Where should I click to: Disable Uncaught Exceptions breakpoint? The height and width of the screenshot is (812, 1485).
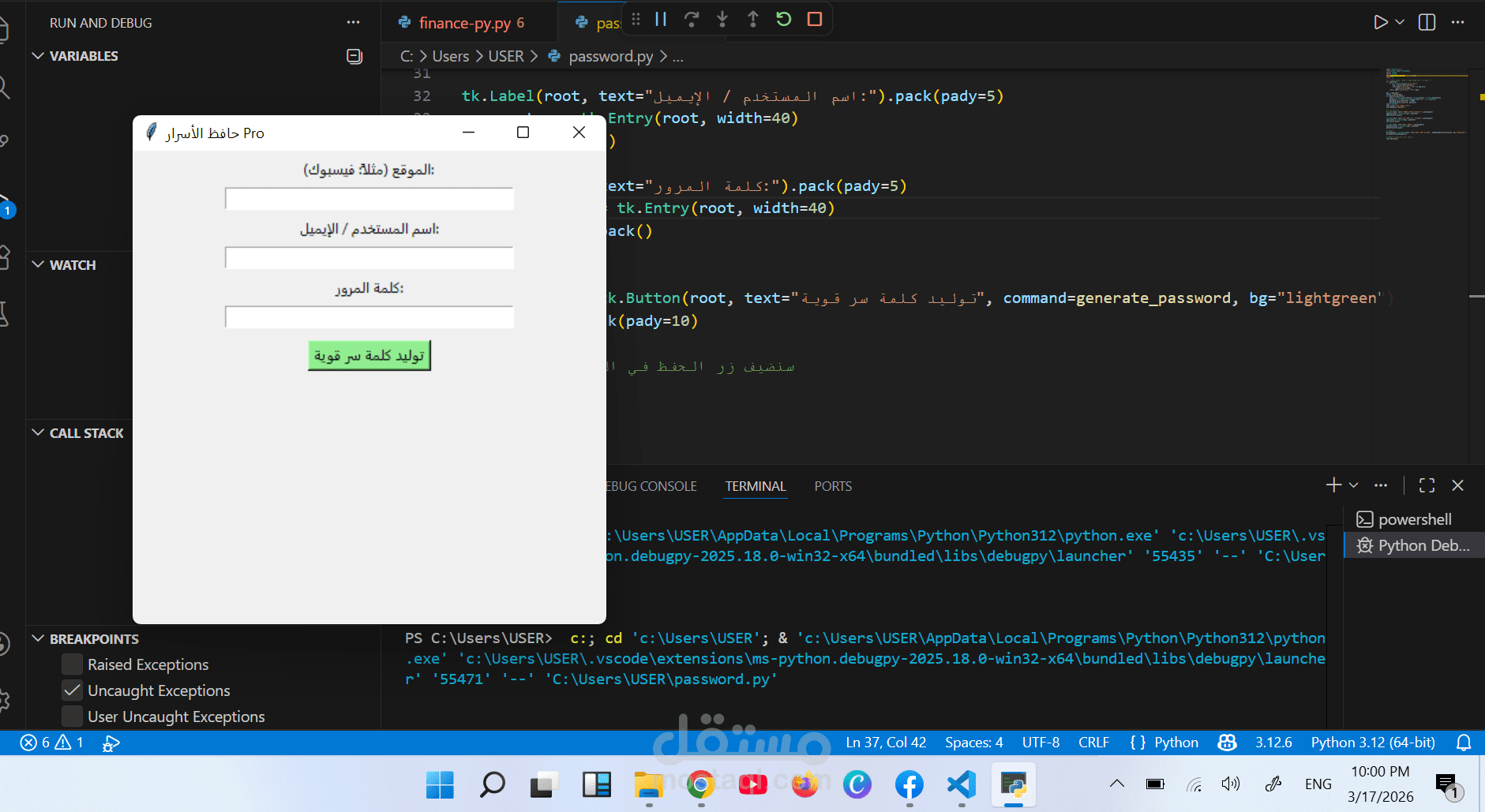72,690
